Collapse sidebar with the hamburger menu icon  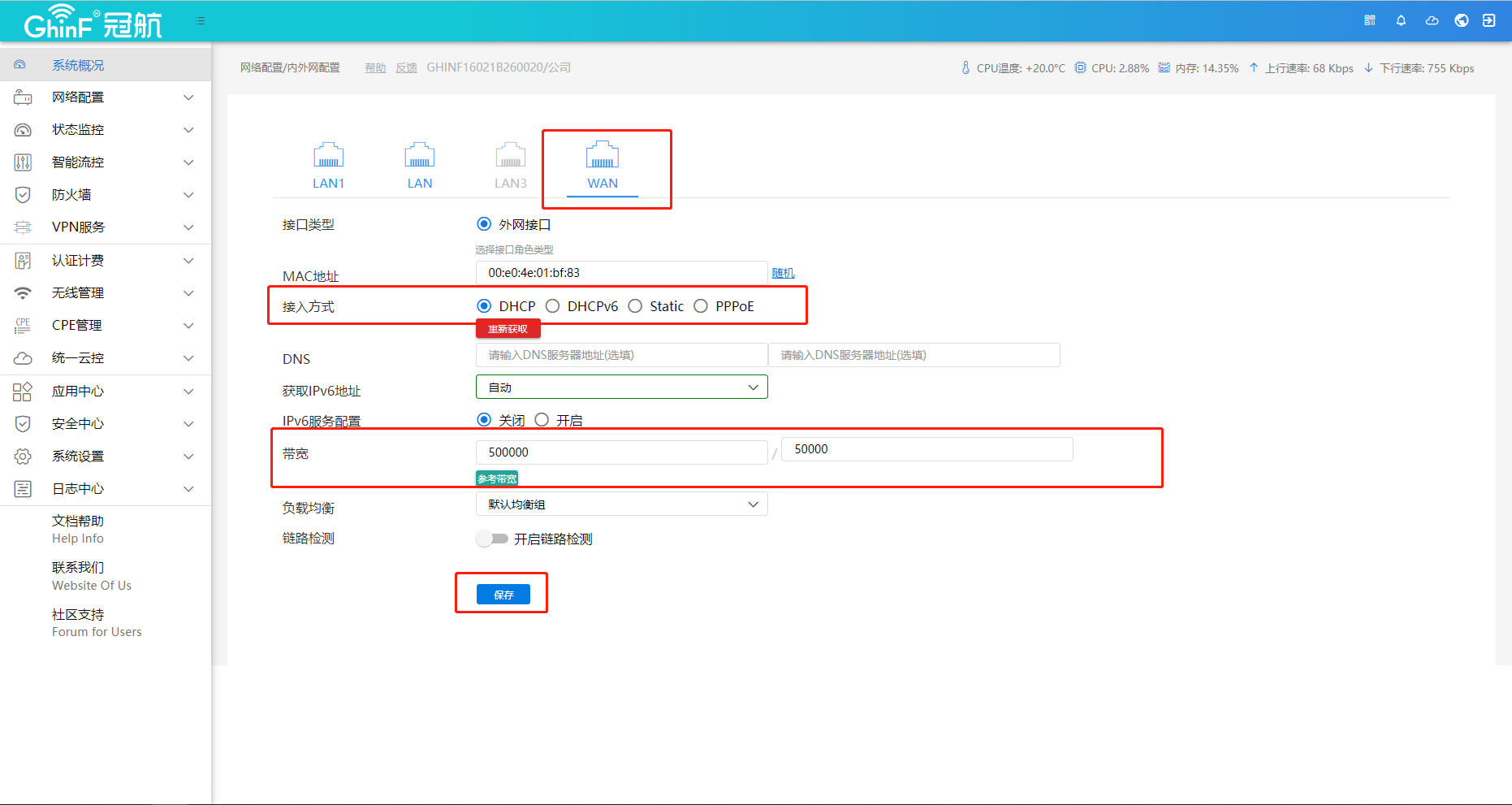pyautogui.click(x=201, y=21)
